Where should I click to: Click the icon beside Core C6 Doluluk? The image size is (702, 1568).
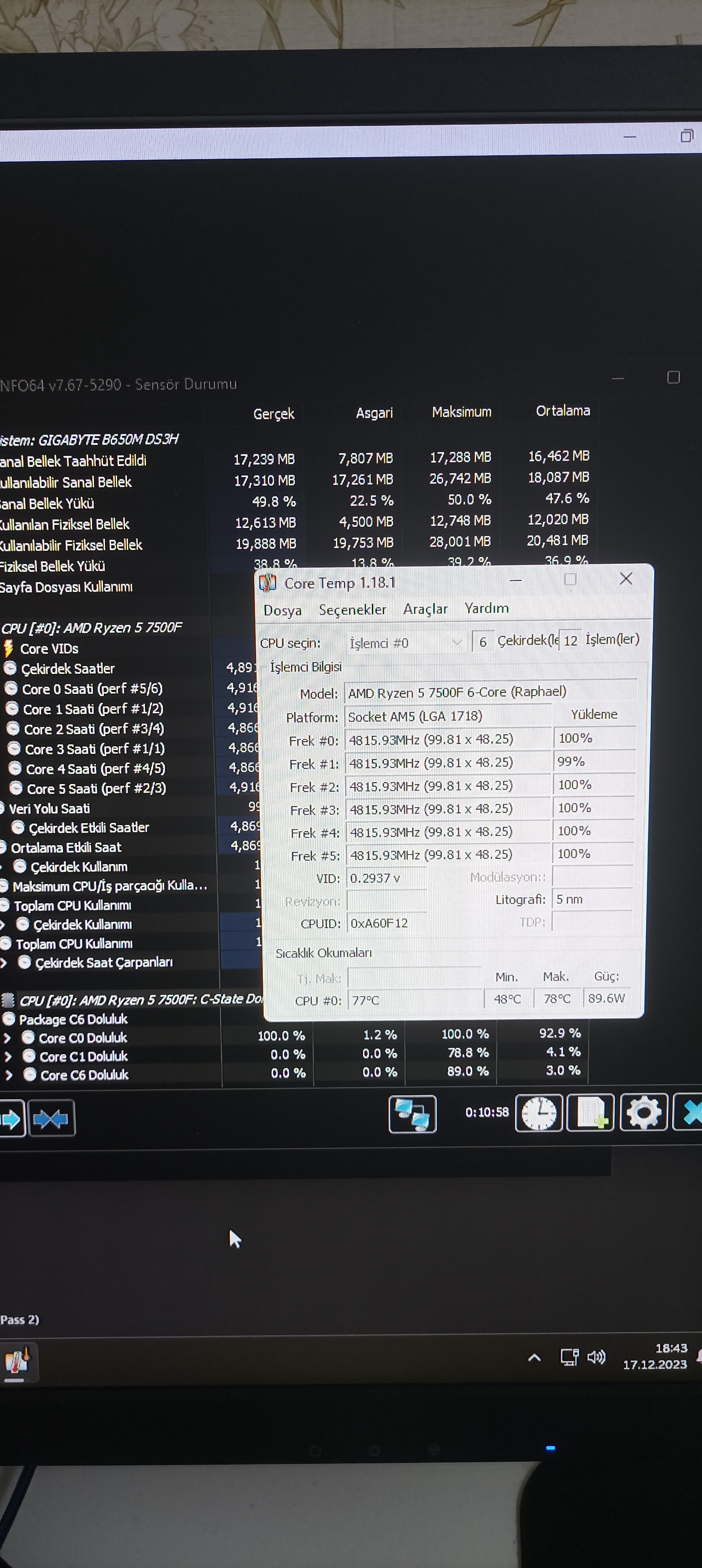pos(30,1074)
